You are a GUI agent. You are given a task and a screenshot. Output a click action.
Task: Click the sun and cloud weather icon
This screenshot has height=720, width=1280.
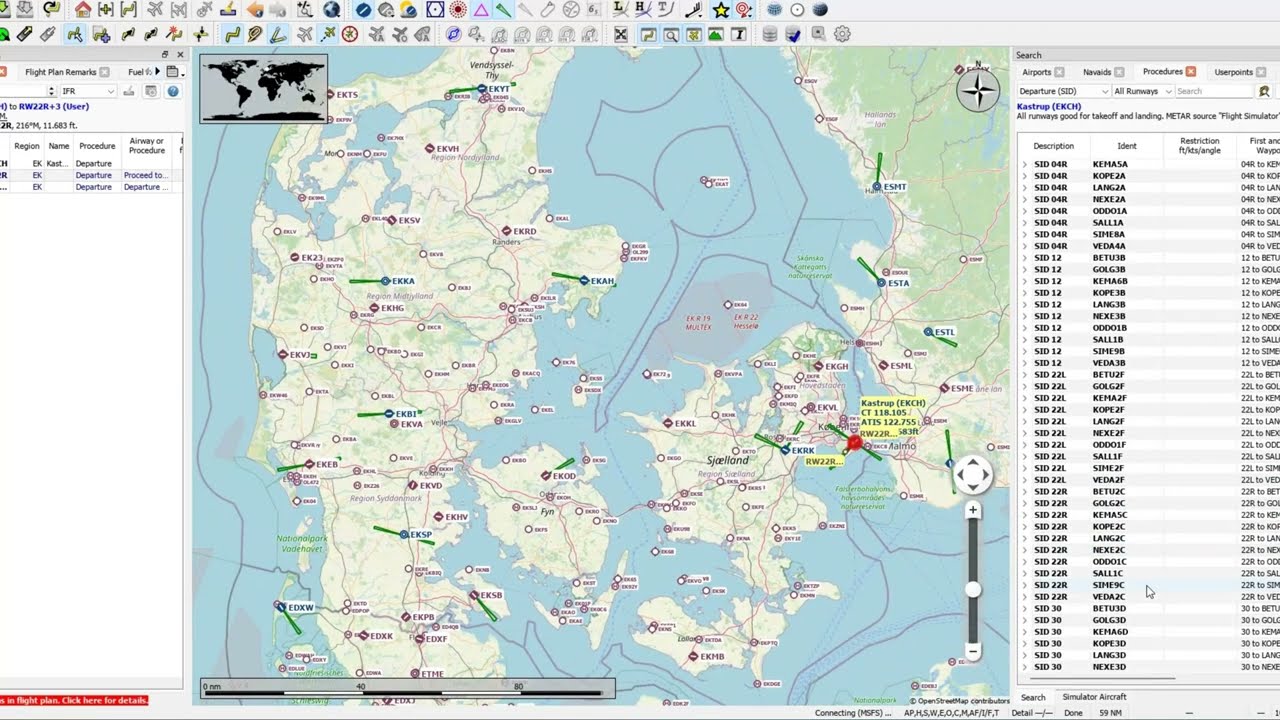409,10
